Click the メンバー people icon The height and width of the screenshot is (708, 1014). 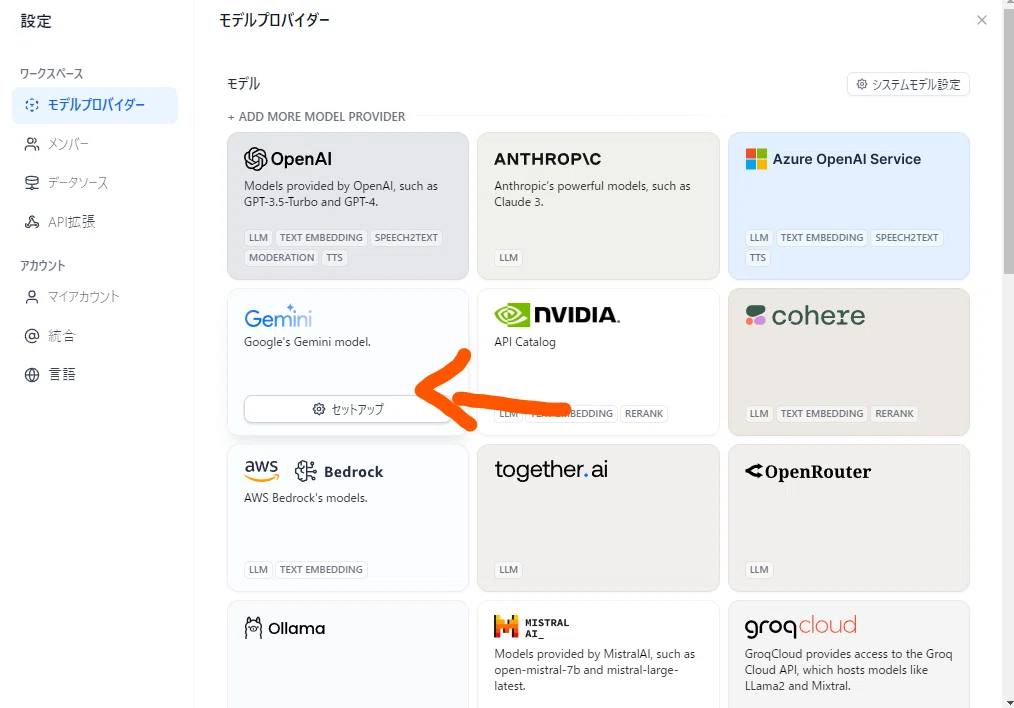pos(32,144)
